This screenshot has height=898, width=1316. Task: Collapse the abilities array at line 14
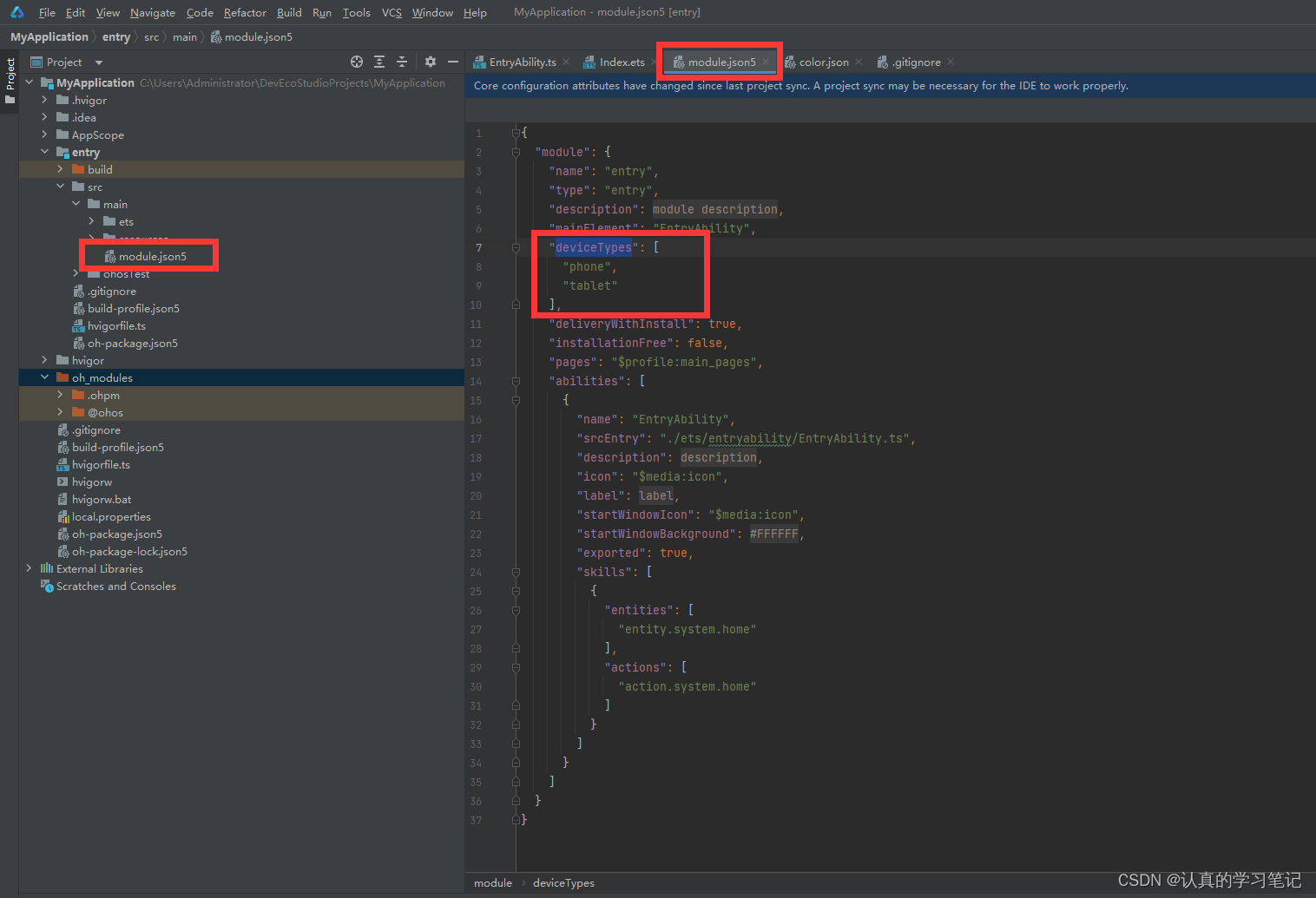tap(516, 381)
